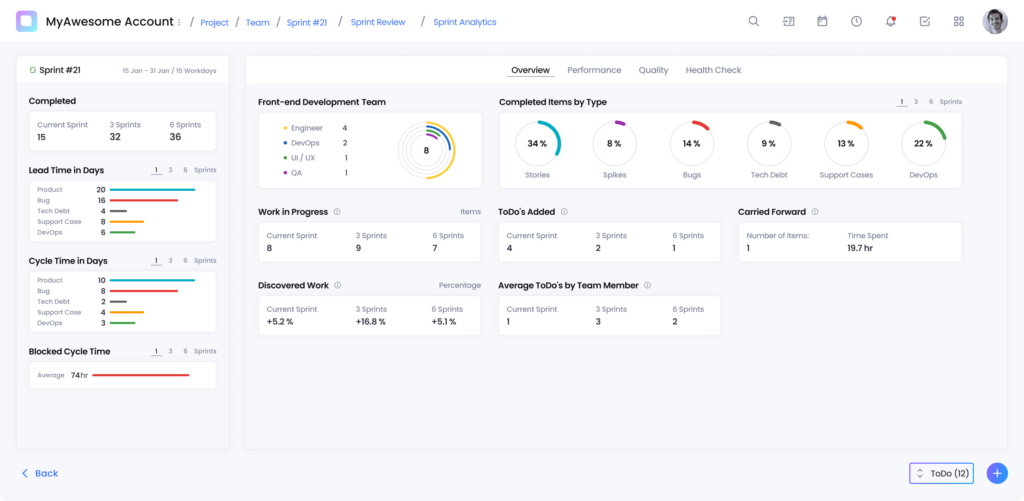Click info icon beside Carried Forward

[x=814, y=212]
